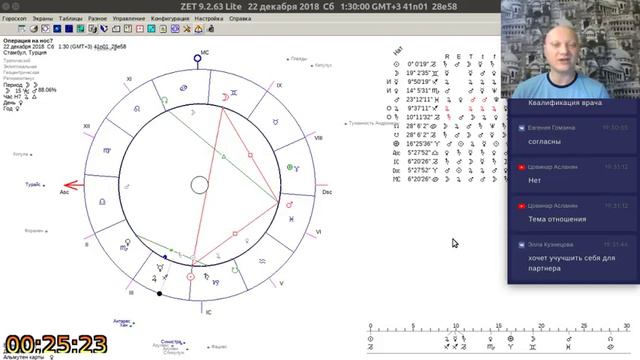Click the yellow warning triangle toolbar icon
This screenshot has width=640, height=360.
[198, 29]
